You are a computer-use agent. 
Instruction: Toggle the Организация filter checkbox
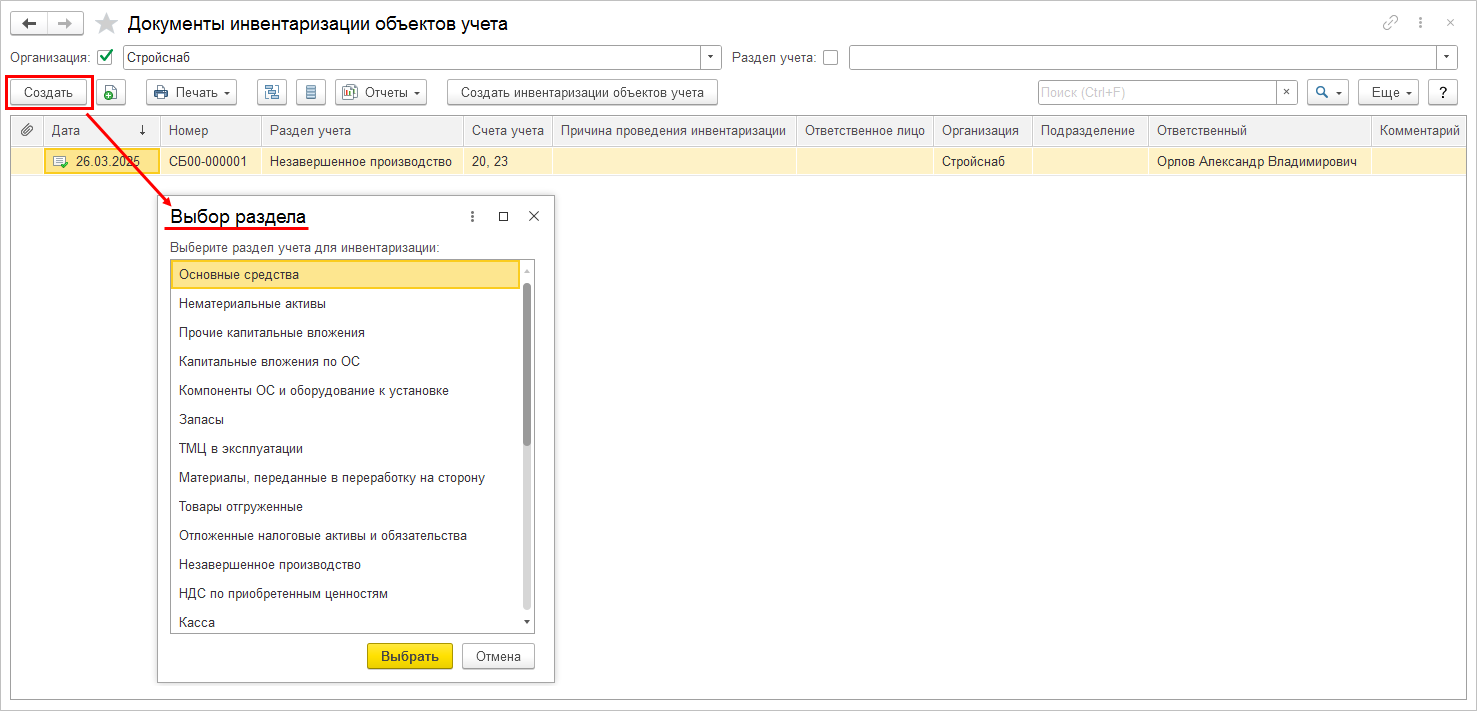tap(105, 57)
